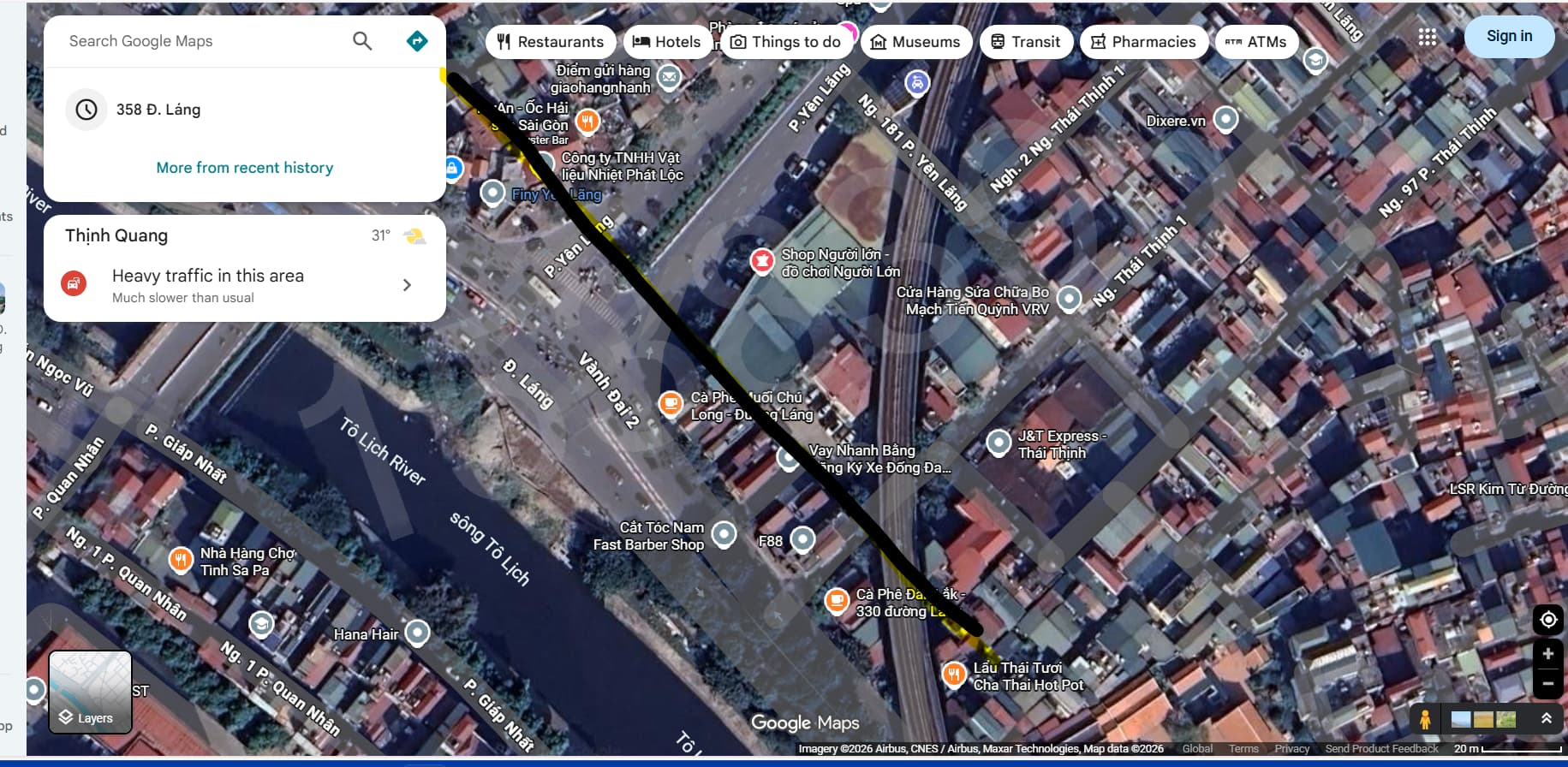The height and width of the screenshot is (767, 1568).
Task: Open Directions with the blue arrow icon
Action: tap(417, 41)
